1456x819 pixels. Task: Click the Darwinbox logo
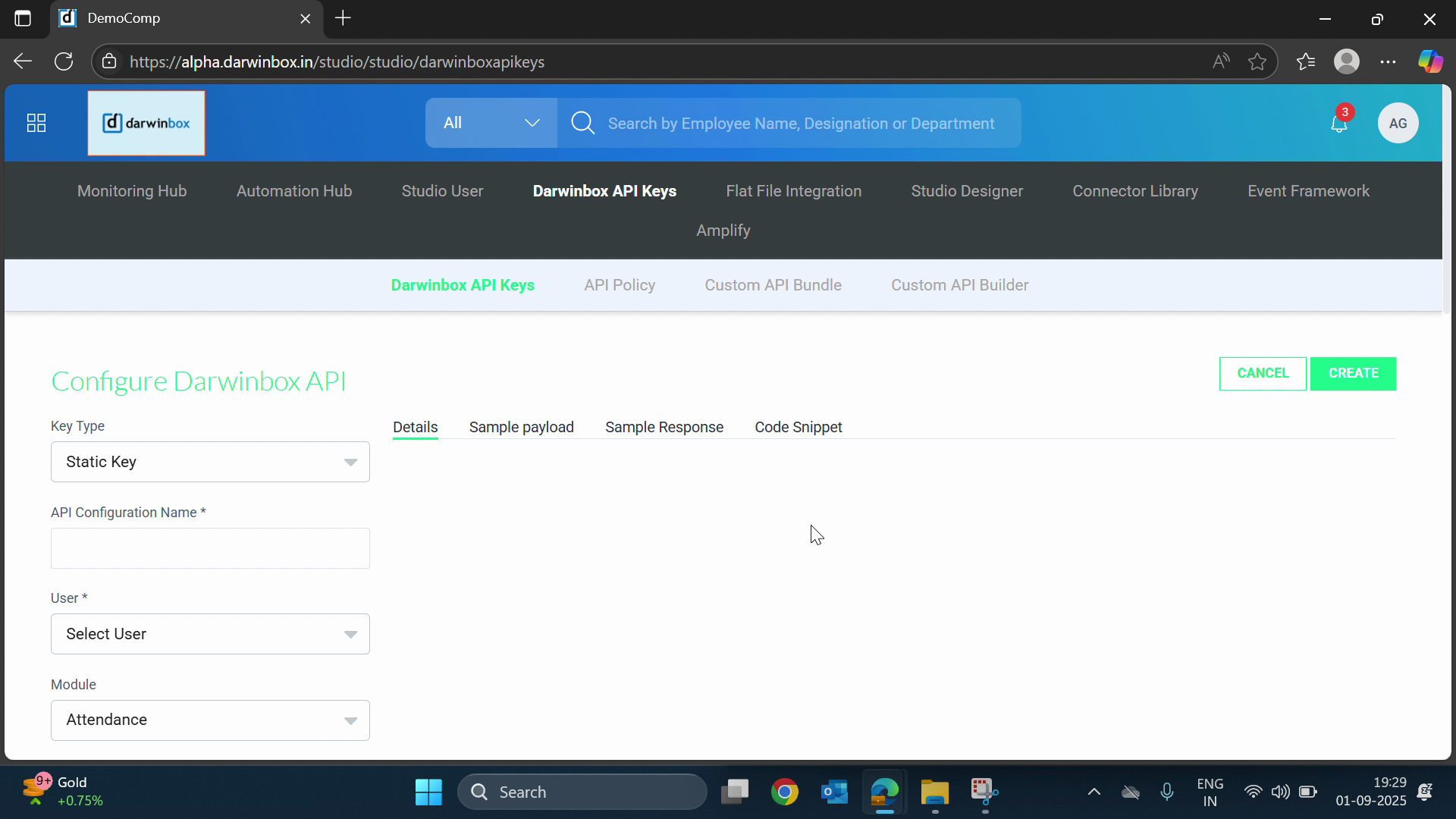[146, 123]
